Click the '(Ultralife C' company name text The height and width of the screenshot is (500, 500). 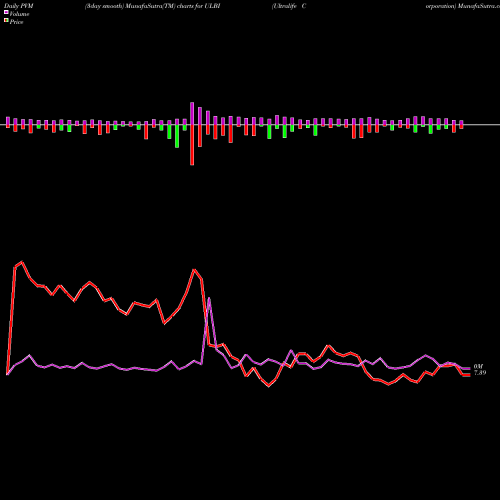pyautogui.click(x=289, y=6)
